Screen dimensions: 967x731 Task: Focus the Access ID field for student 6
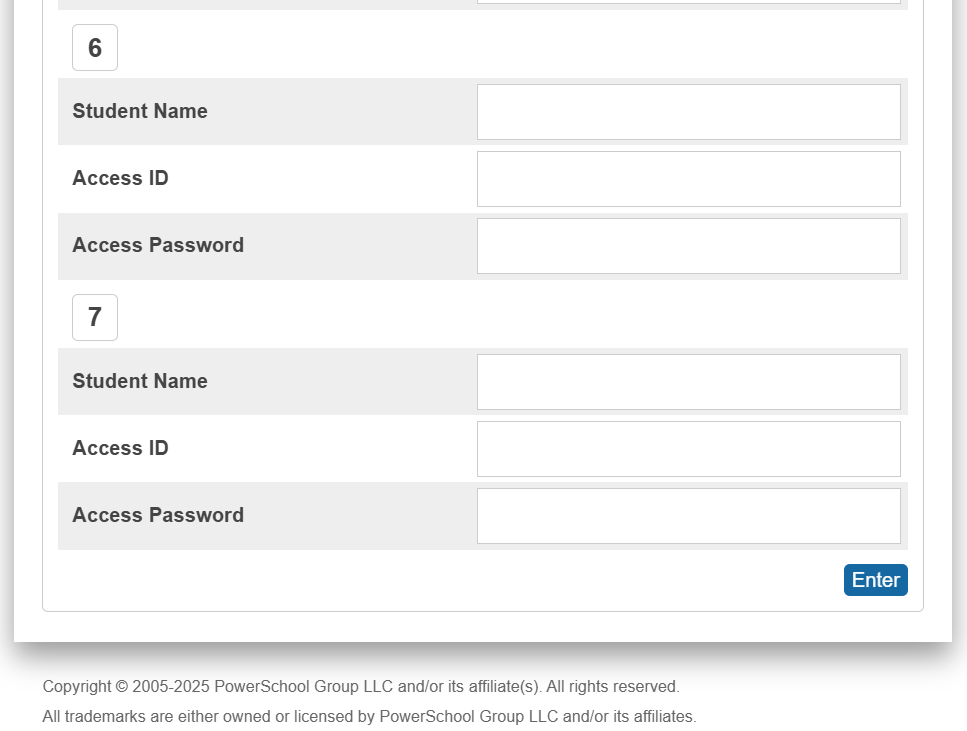coord(688,179)
